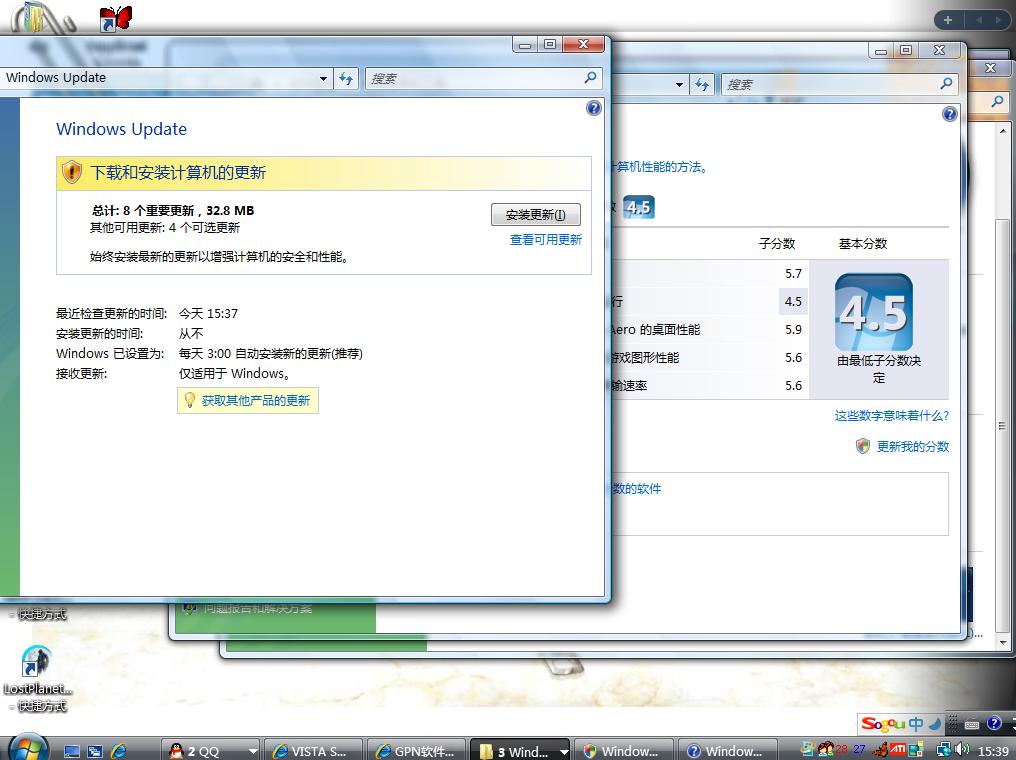Toggle the Sogou moon half-width icon

935,724
